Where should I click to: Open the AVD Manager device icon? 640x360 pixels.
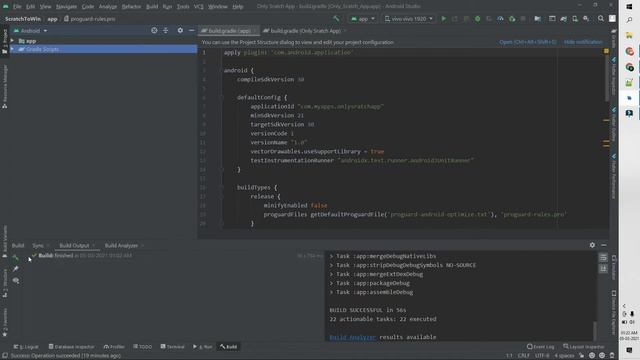pyautogui.click(x=575, y=19)
